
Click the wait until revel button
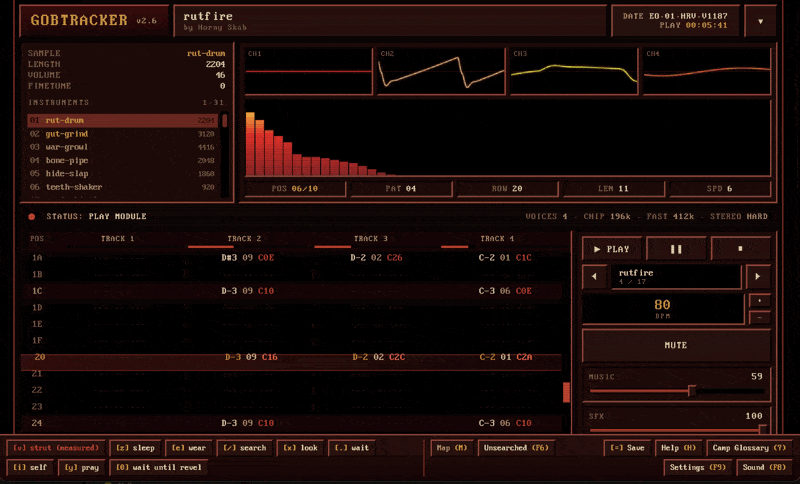pyautogui.click(x=159, y=467)
